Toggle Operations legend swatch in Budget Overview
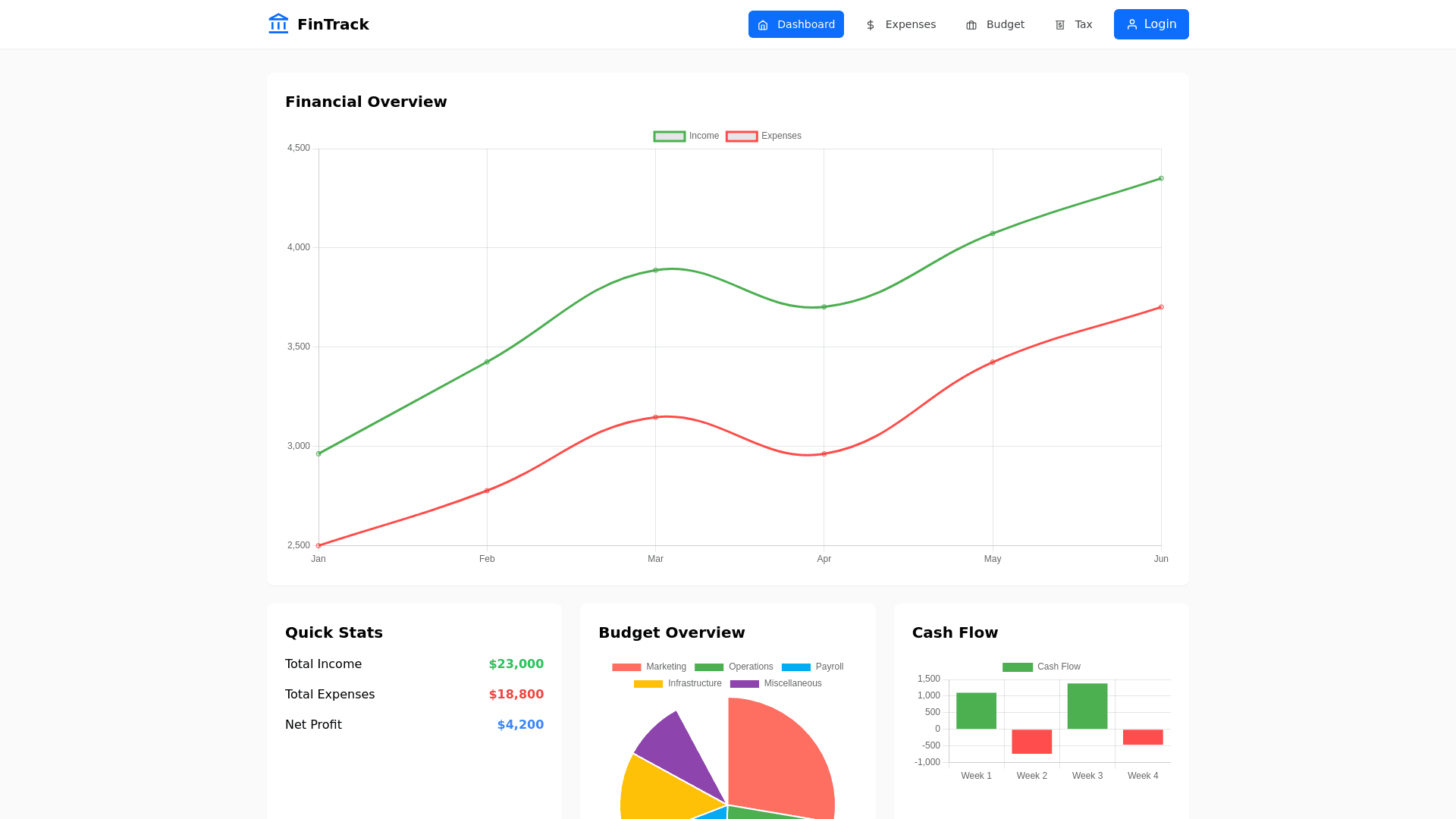1456x819 pixels. [709, 667]
